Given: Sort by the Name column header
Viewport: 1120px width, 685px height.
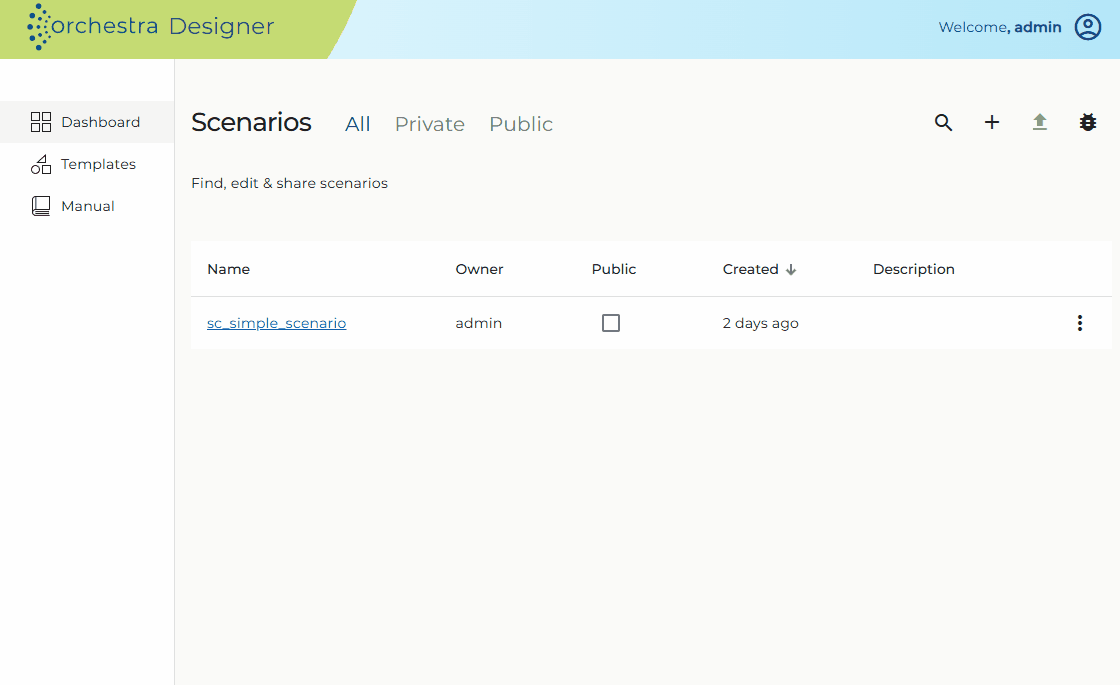Looking at the screenshot, I should pyautogui.click(x=229, y=269).
